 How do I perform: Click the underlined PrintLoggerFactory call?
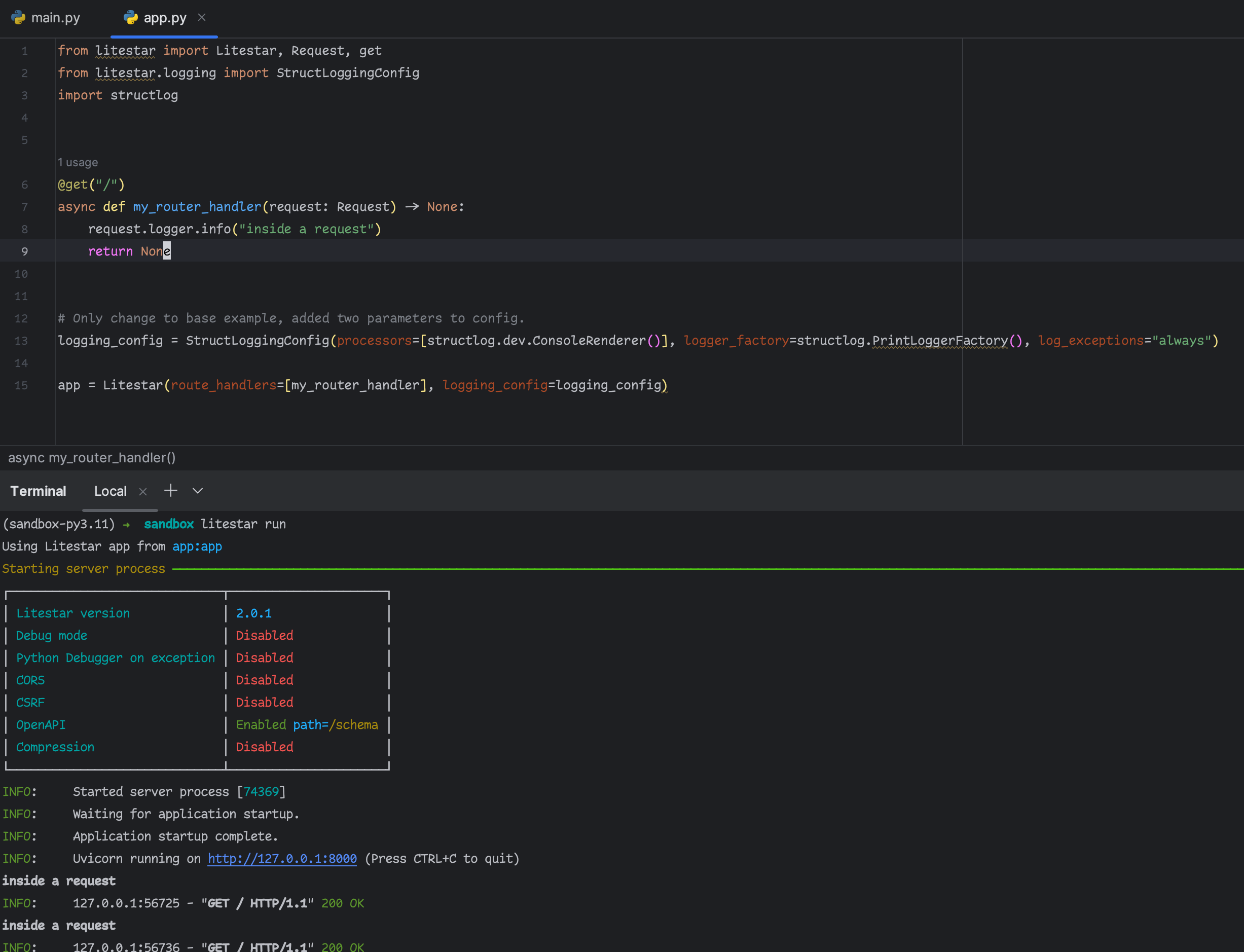click(x=941, y=340)
